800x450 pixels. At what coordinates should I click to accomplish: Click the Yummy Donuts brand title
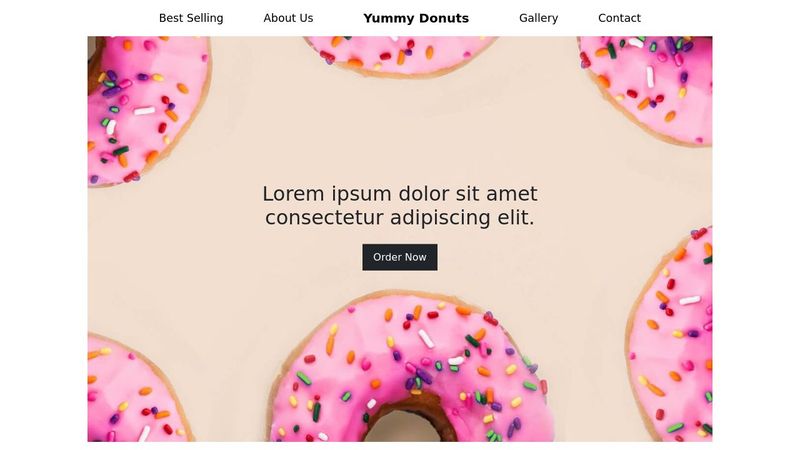[x=416, y=18]
